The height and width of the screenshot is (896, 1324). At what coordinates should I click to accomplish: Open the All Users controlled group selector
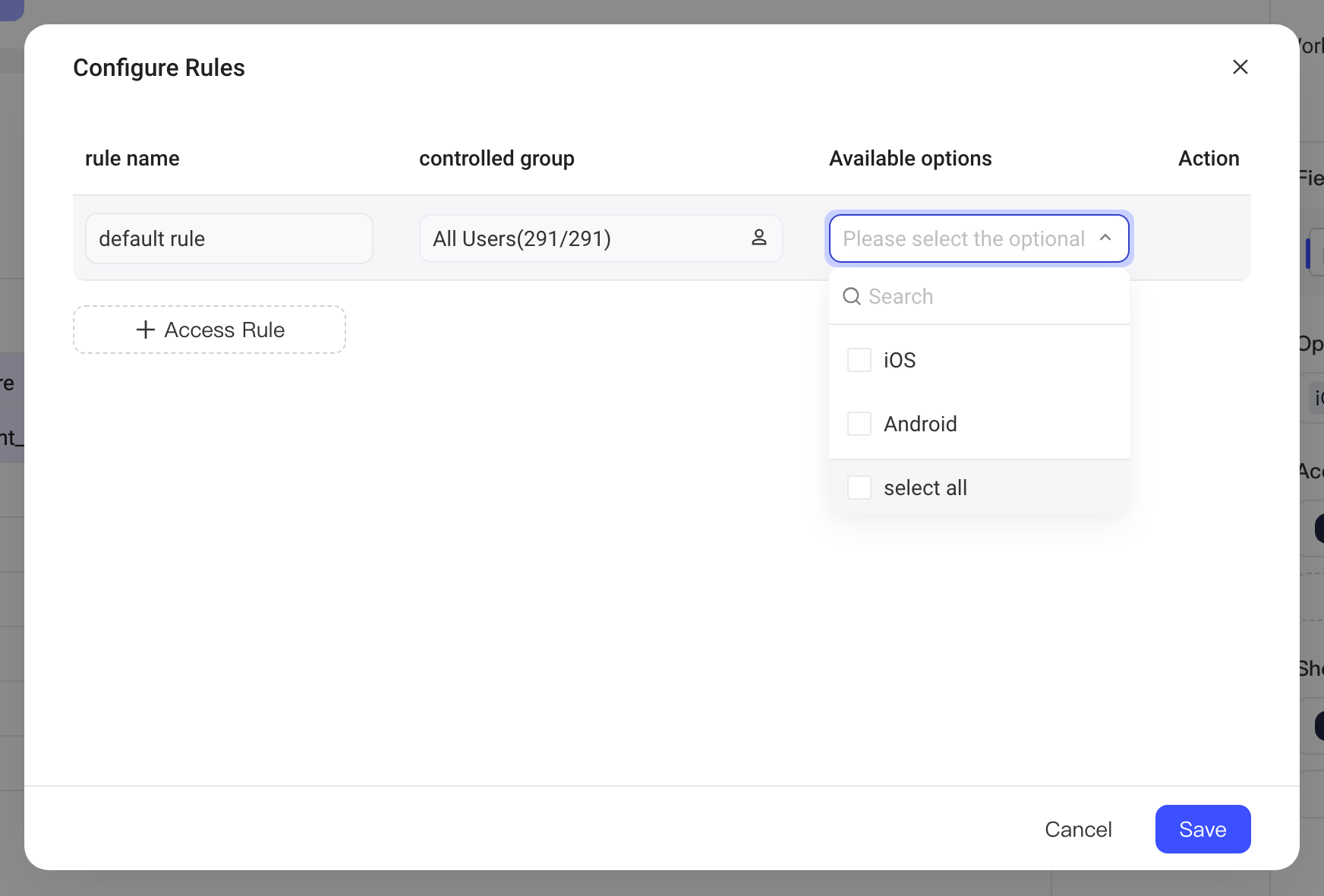(601, 238)
